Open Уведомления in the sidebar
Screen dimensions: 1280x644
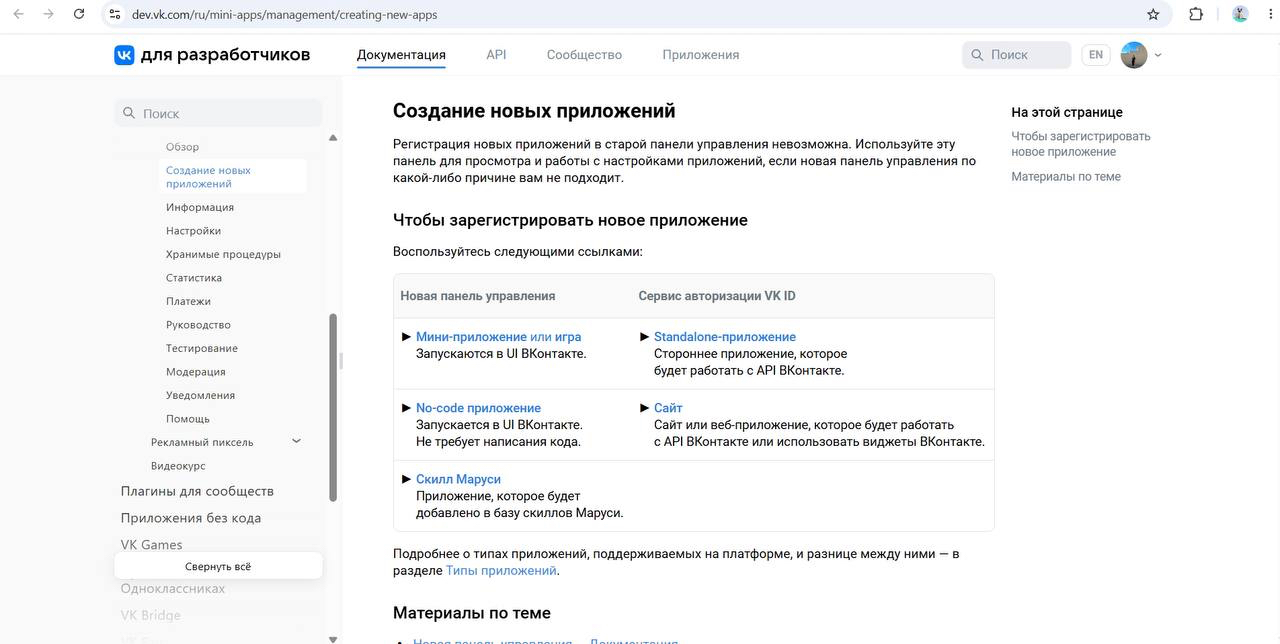click(200, 395)
